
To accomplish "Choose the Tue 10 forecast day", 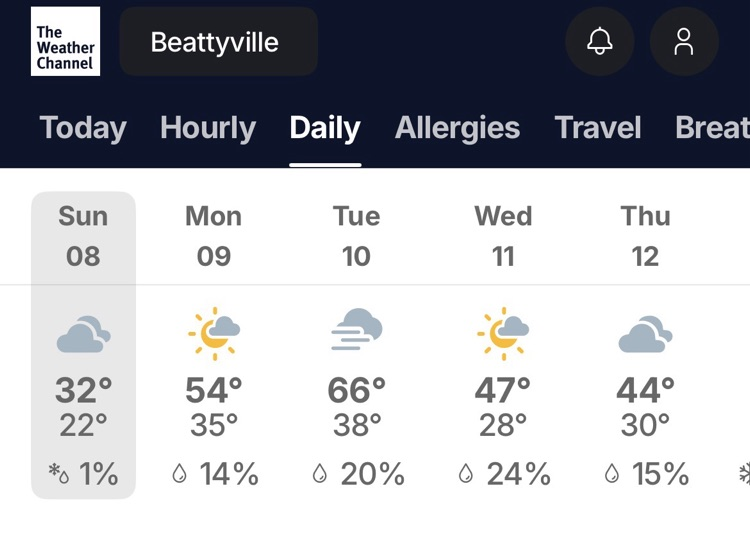I will [356, 237].
